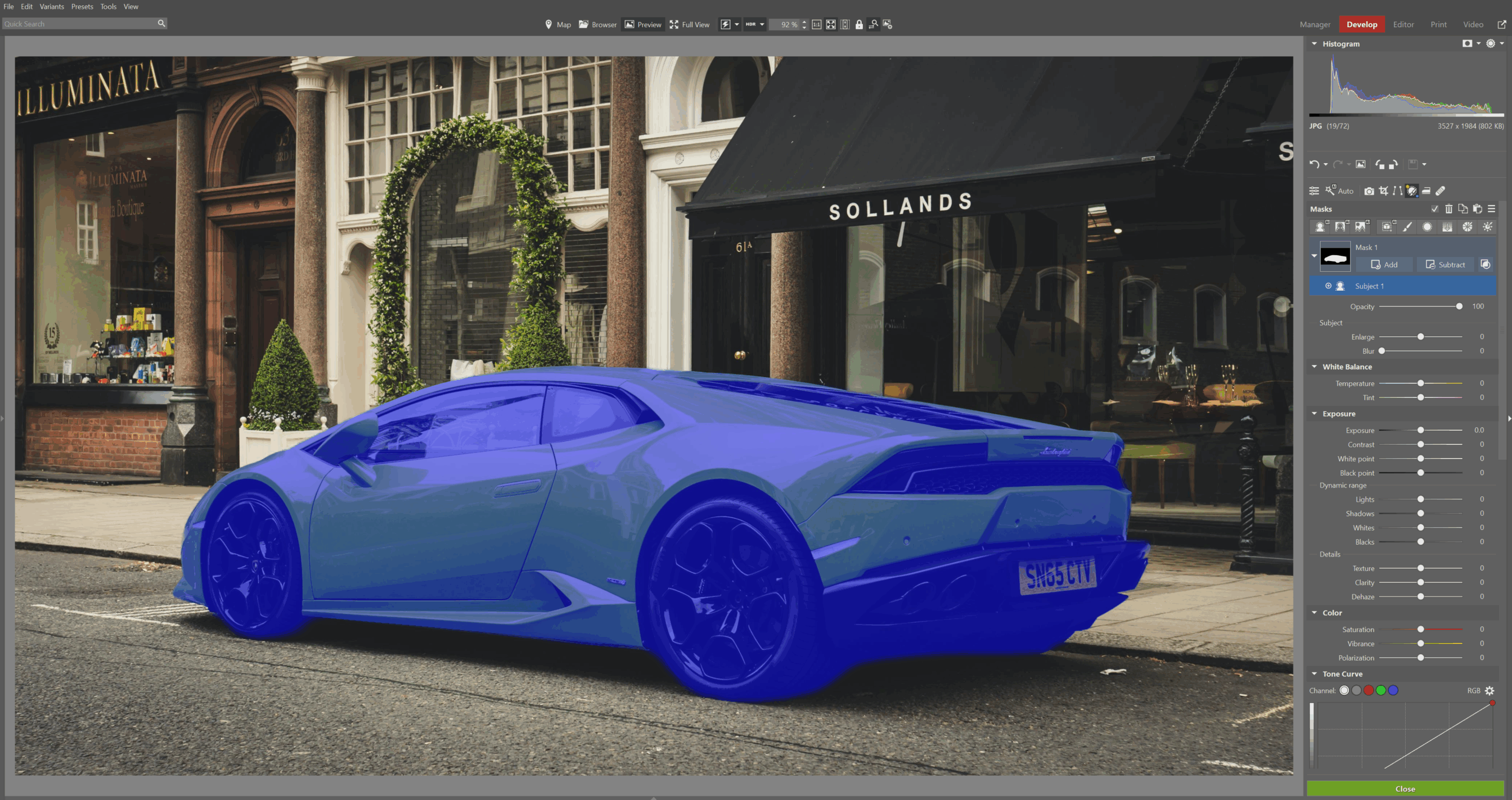Create a radial filter mask

point(1427,227)
